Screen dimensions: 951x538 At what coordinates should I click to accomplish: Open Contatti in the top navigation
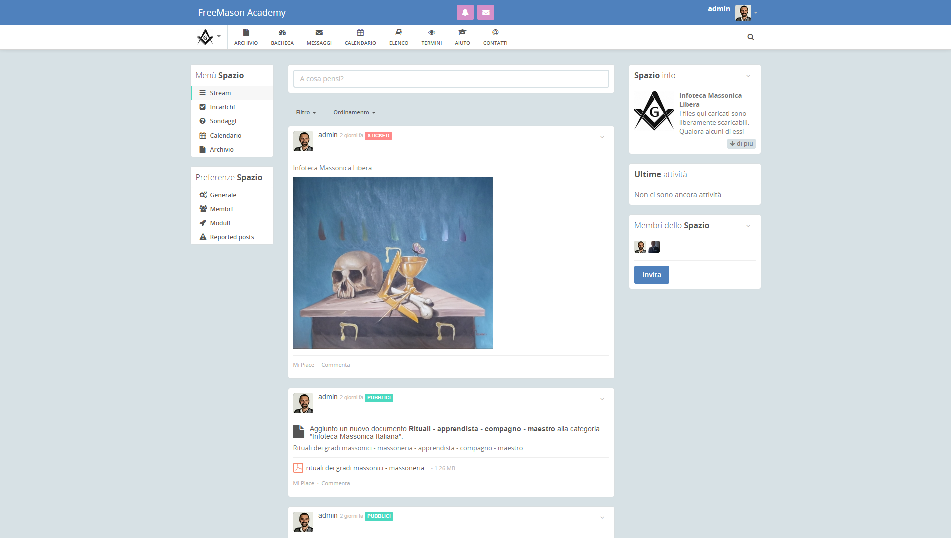tap(495, 37)
